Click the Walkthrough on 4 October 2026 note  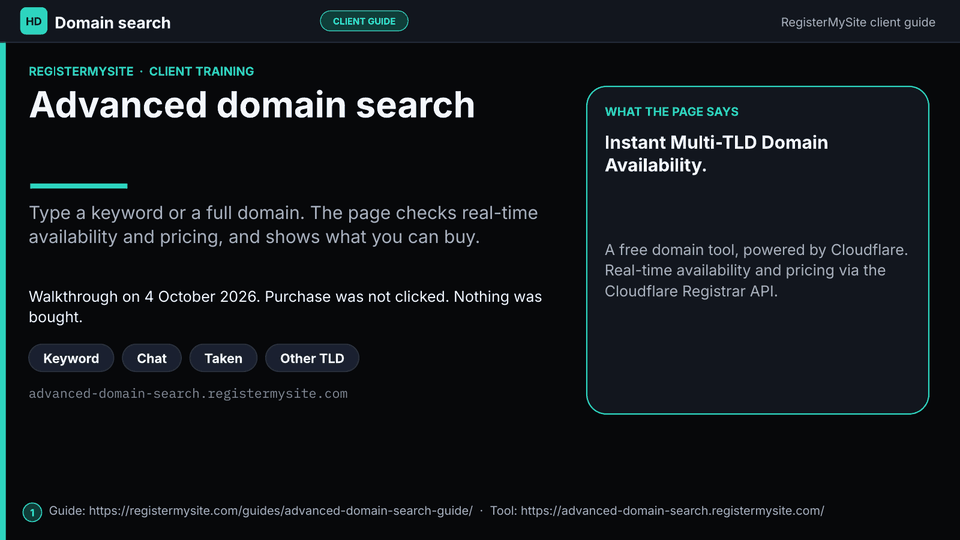[x=285, y=307]
